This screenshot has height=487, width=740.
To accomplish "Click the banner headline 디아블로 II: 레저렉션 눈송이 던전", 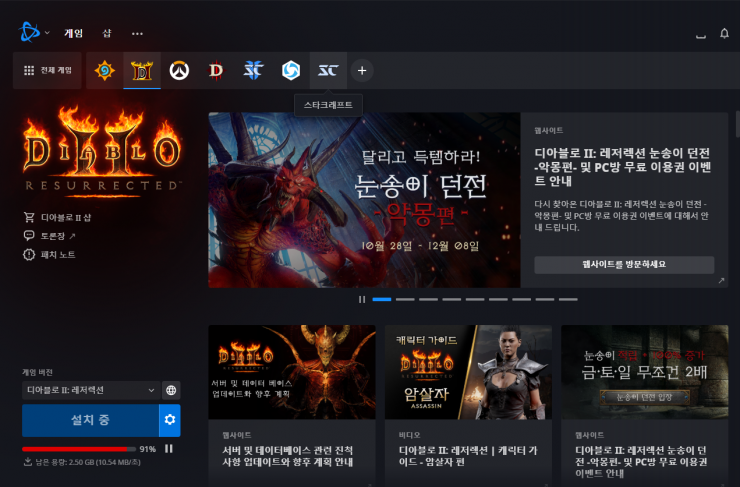I will (623, 167).
